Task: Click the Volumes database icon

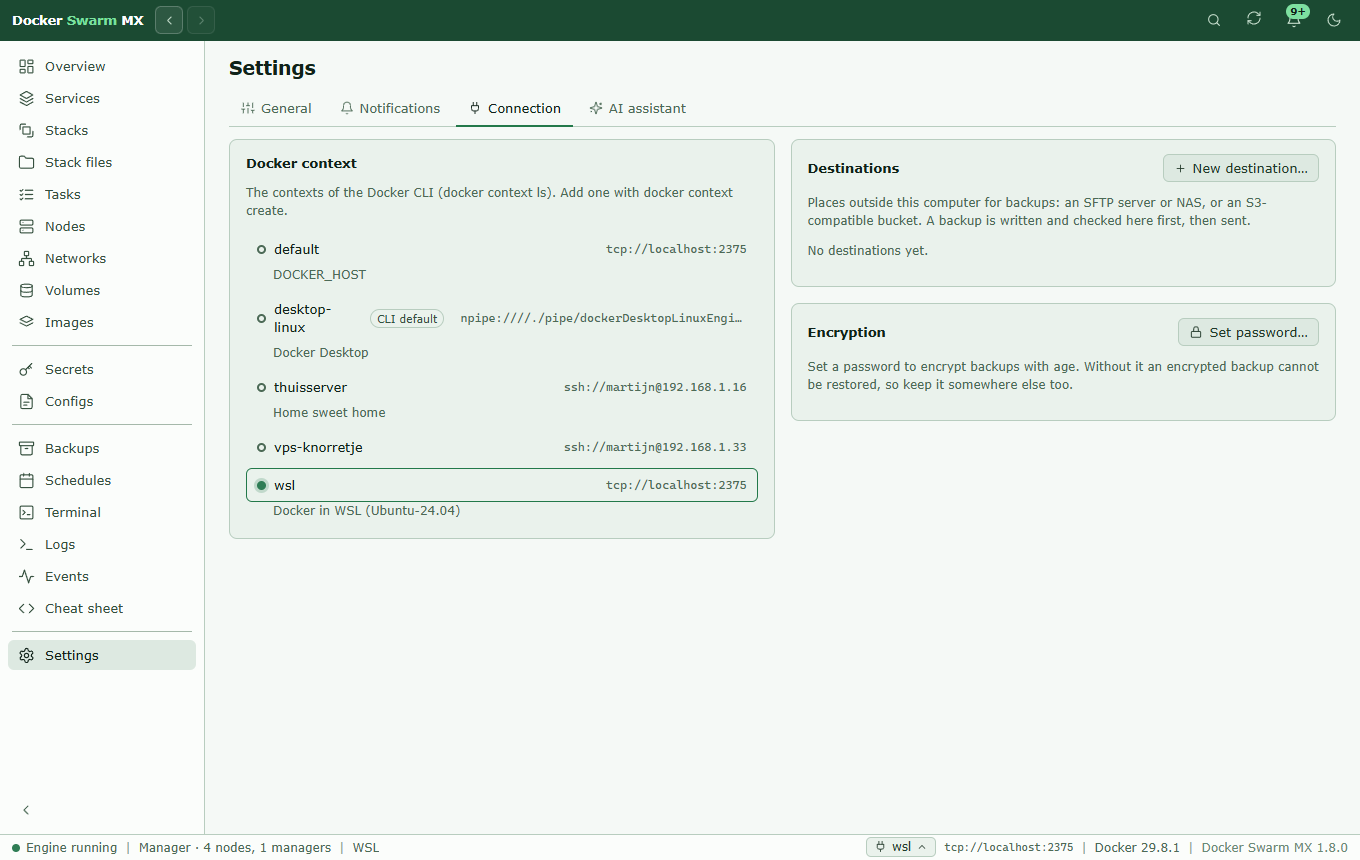Action: tap(27, 290)
